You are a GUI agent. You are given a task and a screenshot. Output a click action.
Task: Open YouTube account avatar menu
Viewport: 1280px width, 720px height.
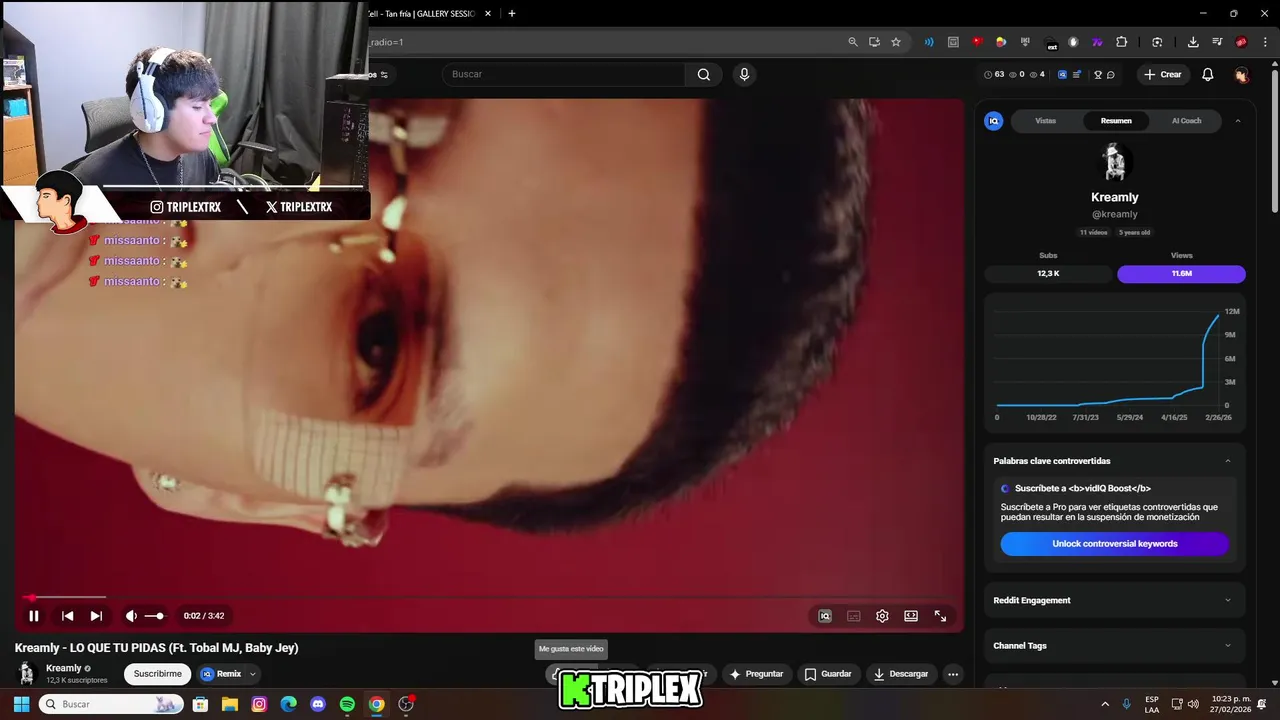pos(1242,74)
